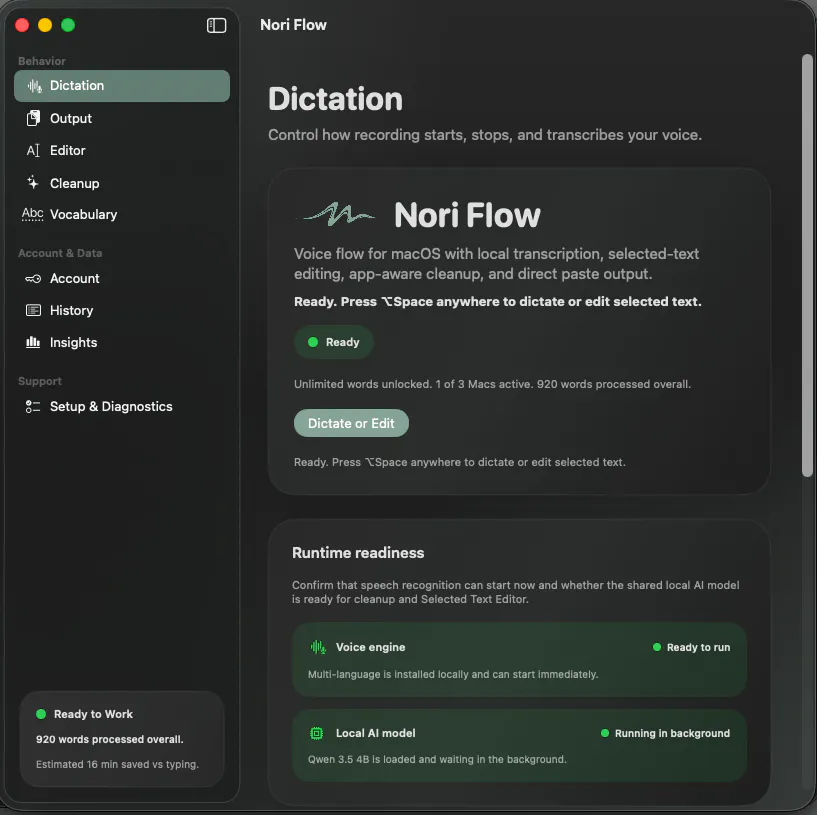Screen dimensions: 817x815
Task: Click the Setup & Diagnostics checklist icon
Action: tap(33, 406)
